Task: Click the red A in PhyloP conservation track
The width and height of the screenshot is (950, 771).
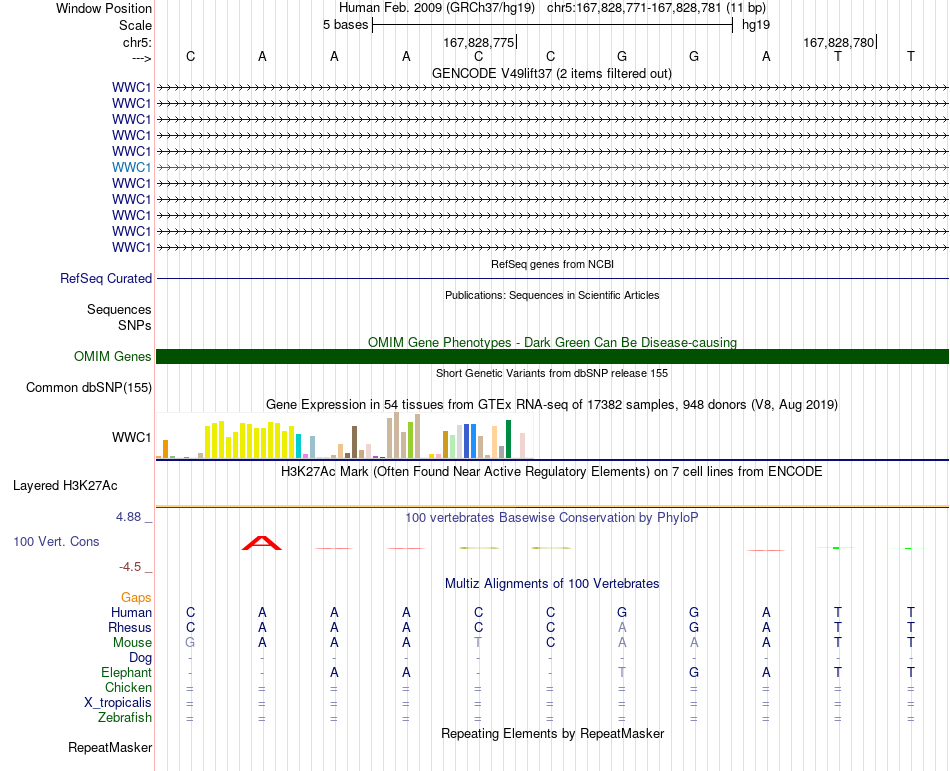Action: coord(262,543)
